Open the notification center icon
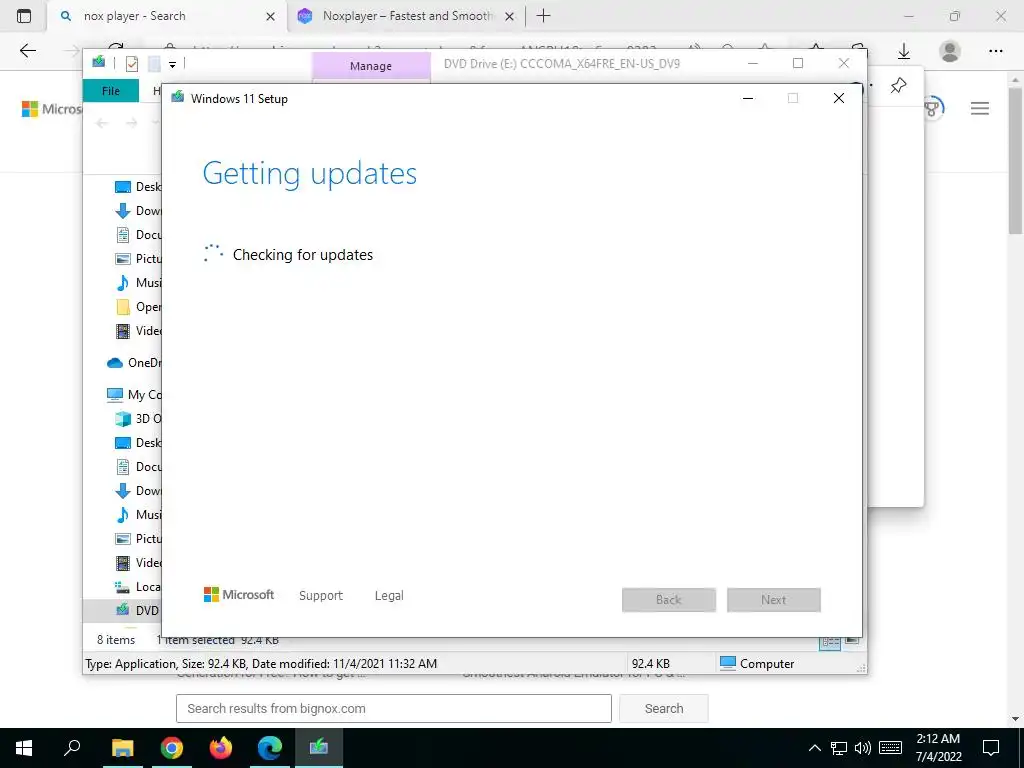This screenshot has width=1024, height=768. pos(991,748)
